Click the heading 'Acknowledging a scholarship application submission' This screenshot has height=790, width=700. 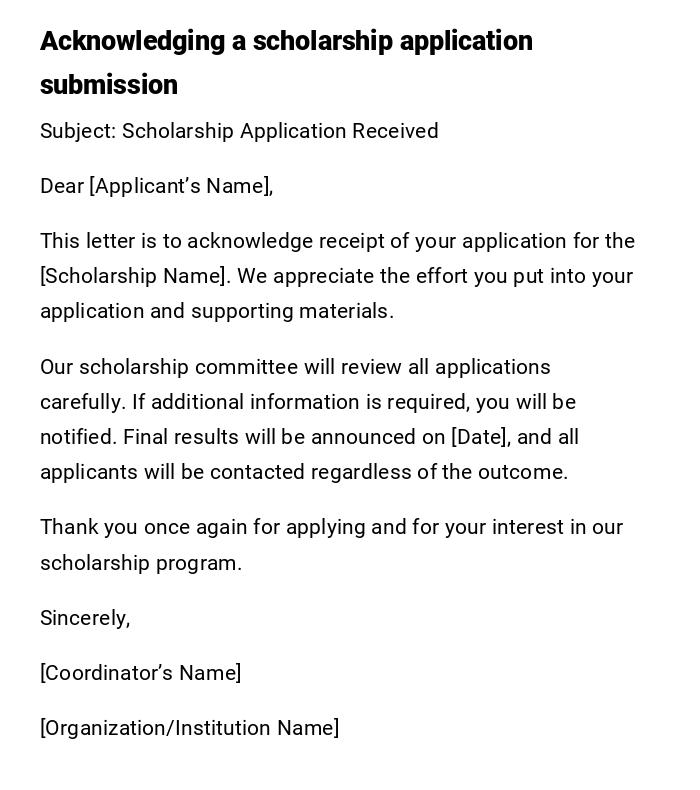pos(286,42)
